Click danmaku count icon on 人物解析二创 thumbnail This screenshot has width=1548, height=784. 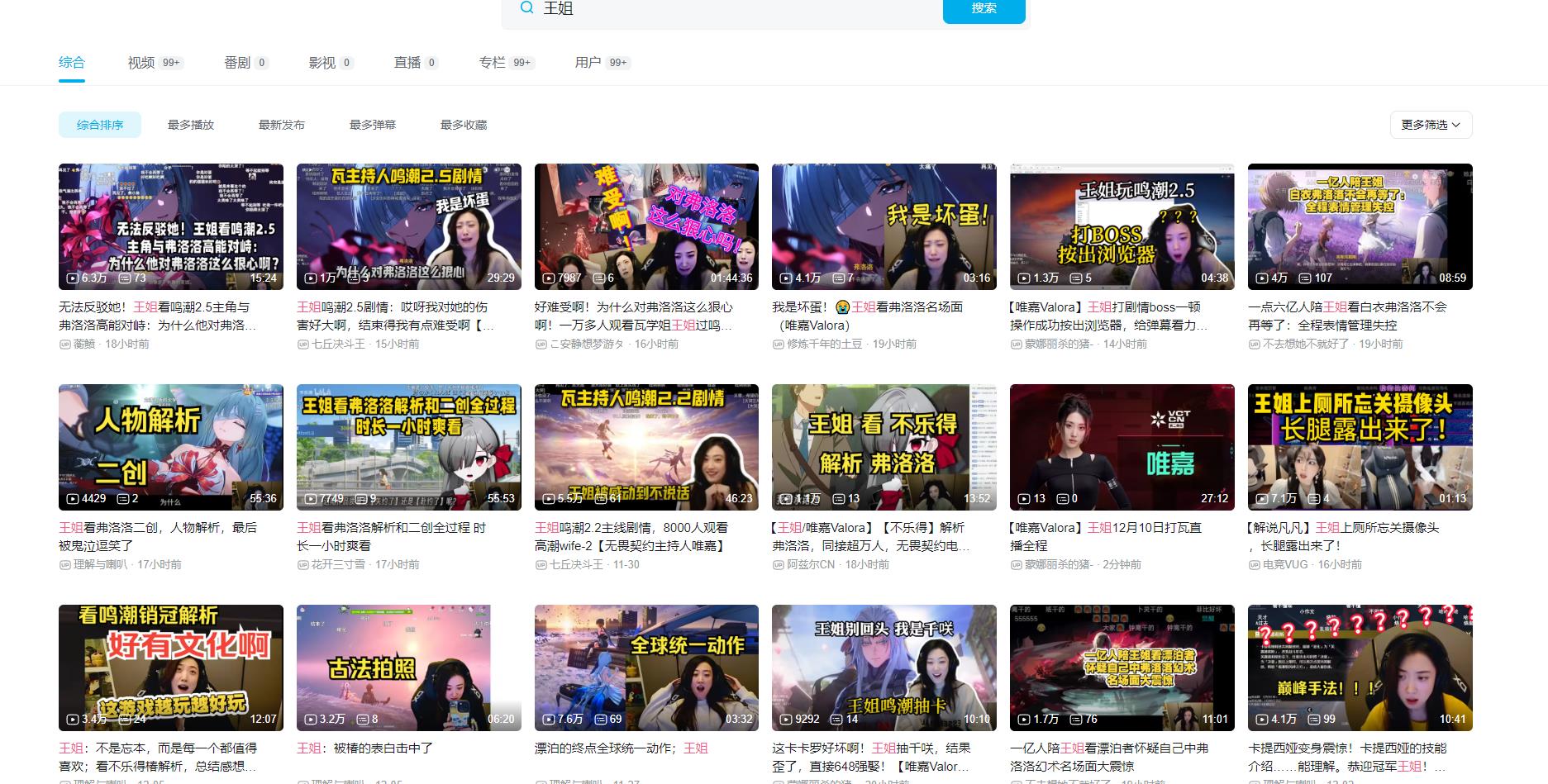pos(123,499)
